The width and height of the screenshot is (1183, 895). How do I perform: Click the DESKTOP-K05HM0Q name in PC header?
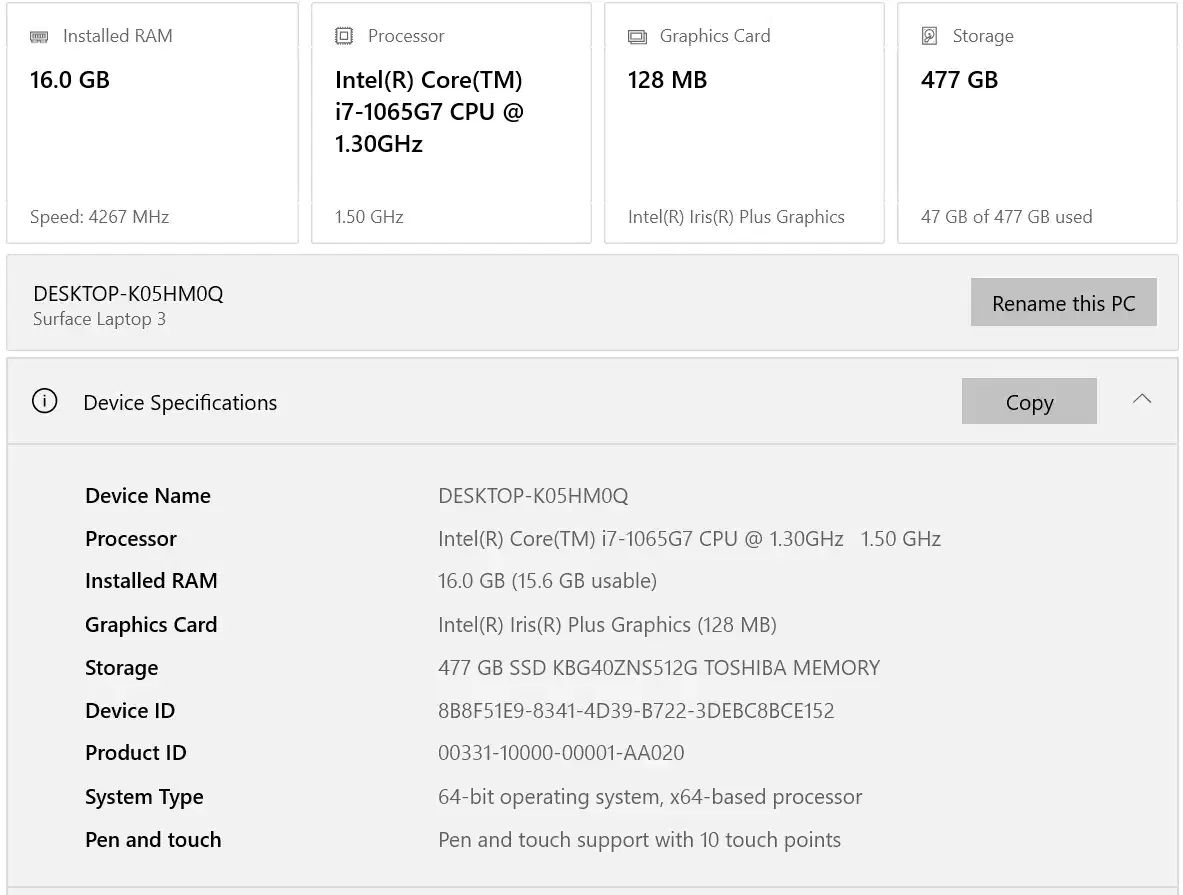coord(128,294)
